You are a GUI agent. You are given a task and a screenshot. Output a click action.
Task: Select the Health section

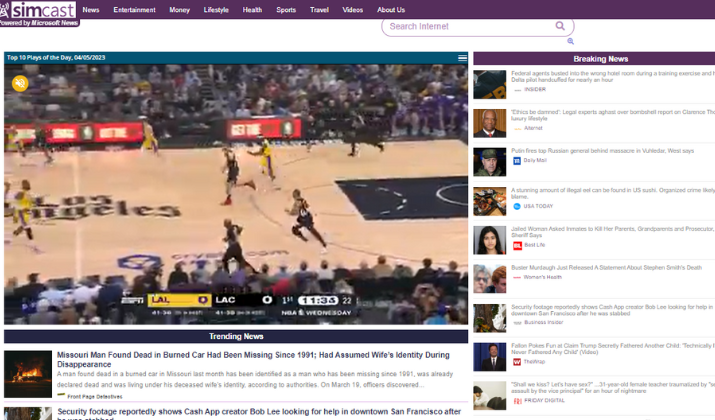[x=252, y=10]
